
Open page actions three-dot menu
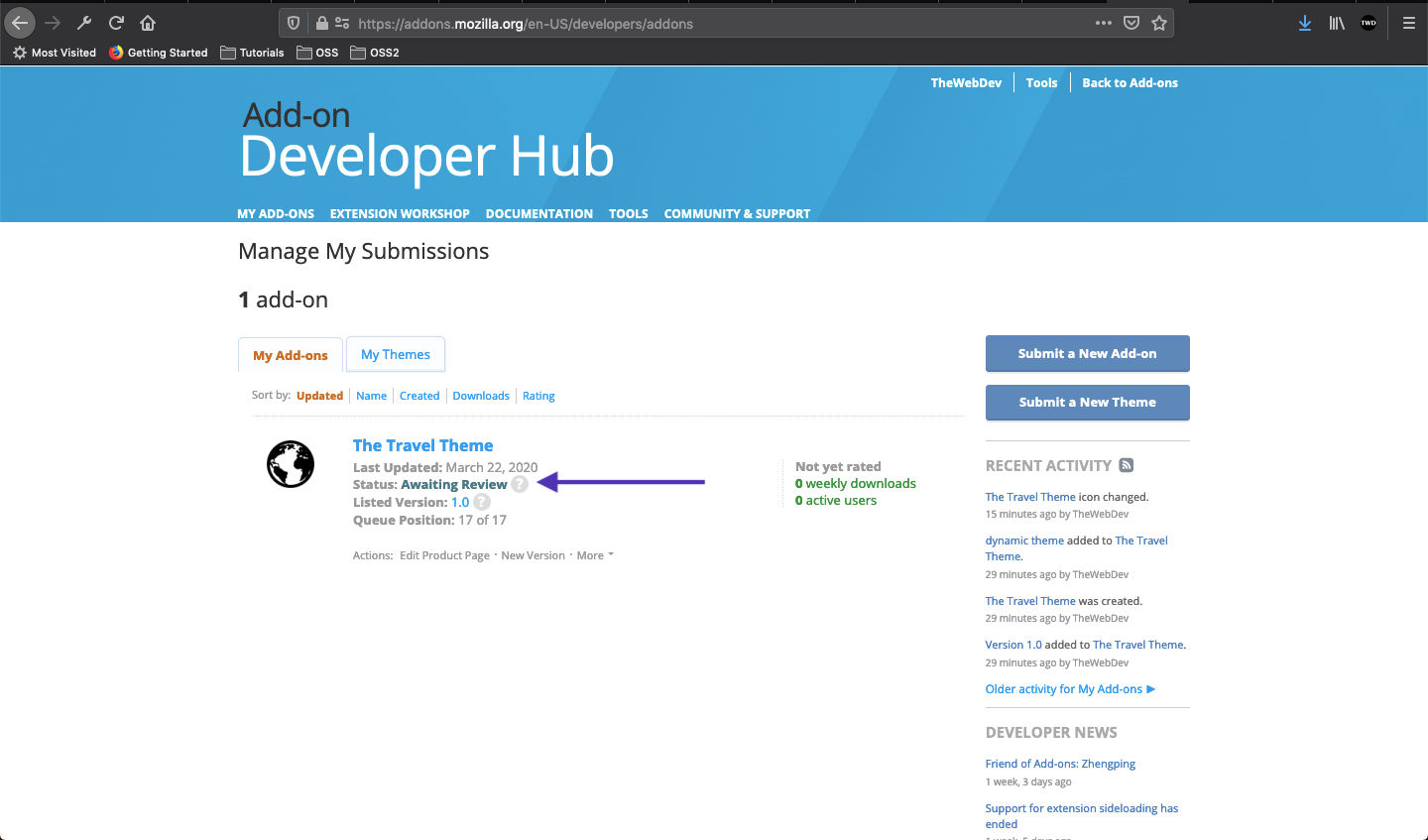click(1104, 23)
